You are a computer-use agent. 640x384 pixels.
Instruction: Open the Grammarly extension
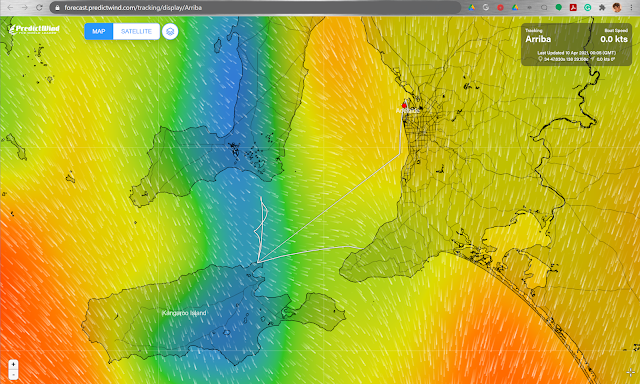[x=588, y=7]
